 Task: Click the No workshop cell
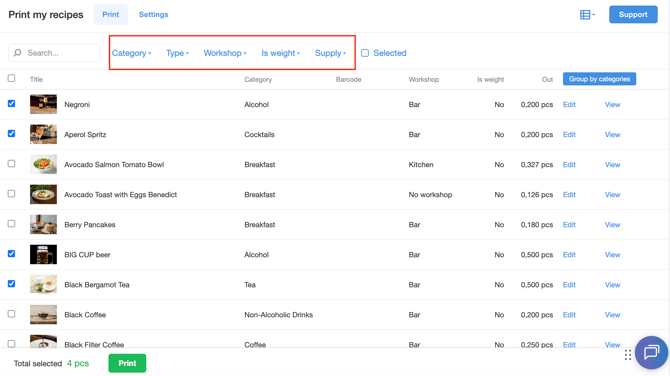coord(430,195)
